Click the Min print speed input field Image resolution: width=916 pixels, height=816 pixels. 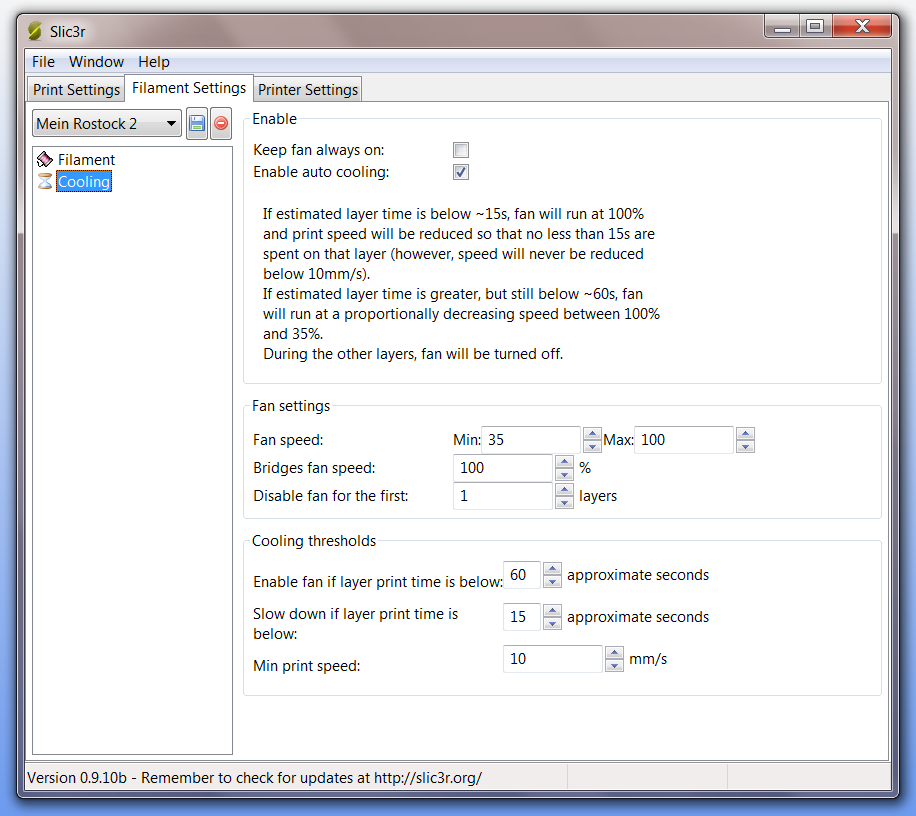click(x=553, y=658)
